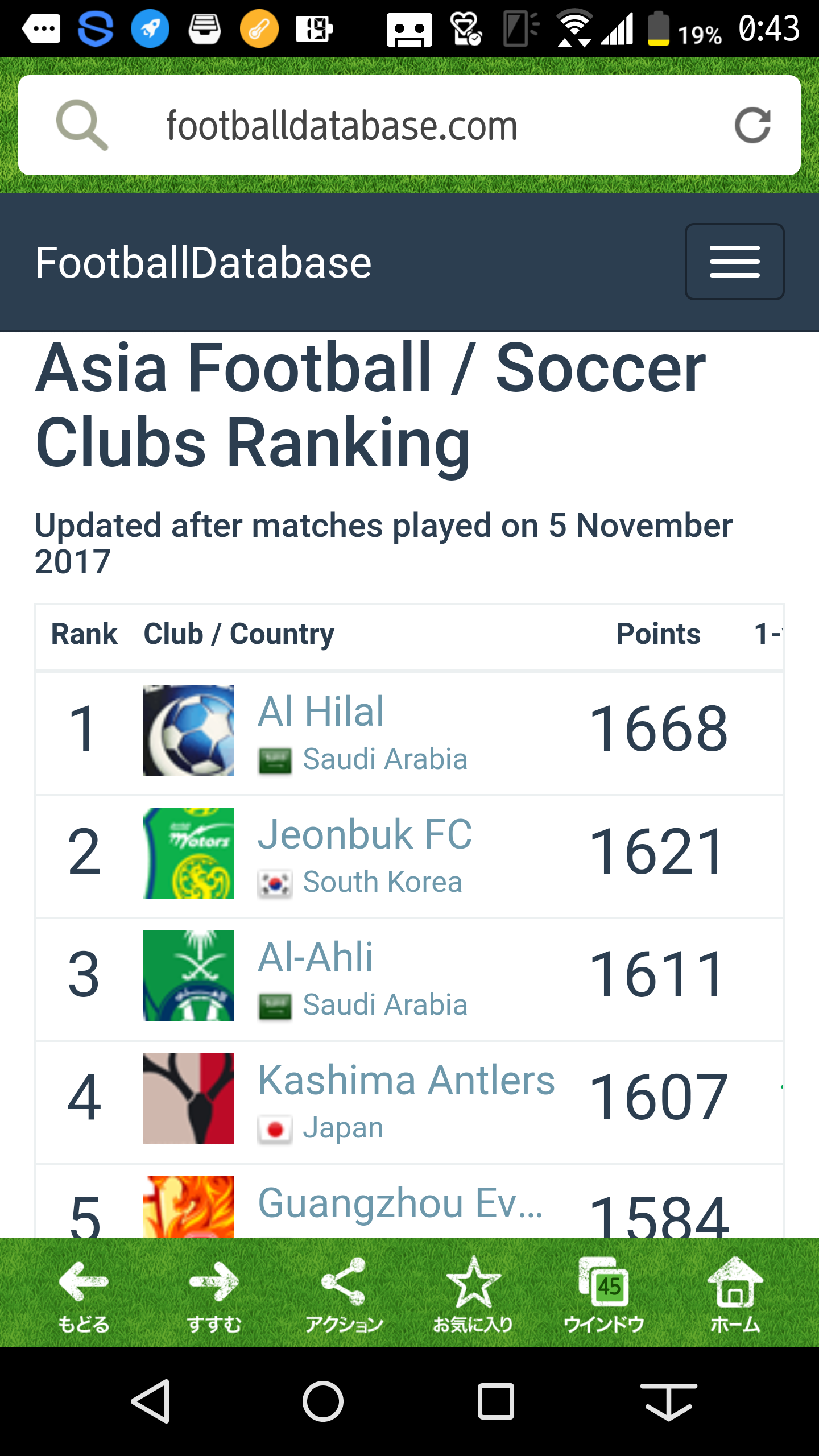The height and width of the screenshot is (1456, 819).
Task: Open the Al Hilal club link
Action: (321, 712)
